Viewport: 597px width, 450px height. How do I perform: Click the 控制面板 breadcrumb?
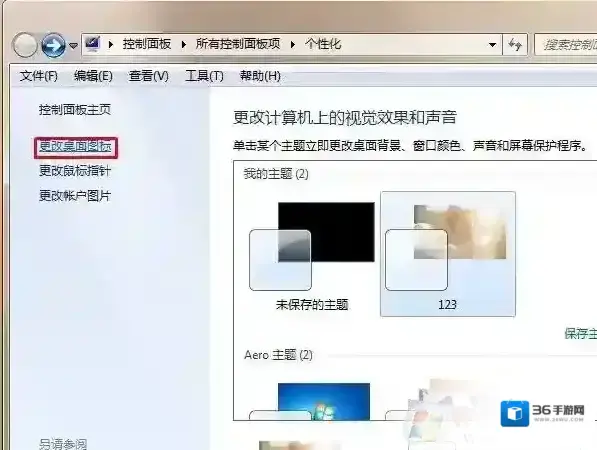[x=147, y=44]
